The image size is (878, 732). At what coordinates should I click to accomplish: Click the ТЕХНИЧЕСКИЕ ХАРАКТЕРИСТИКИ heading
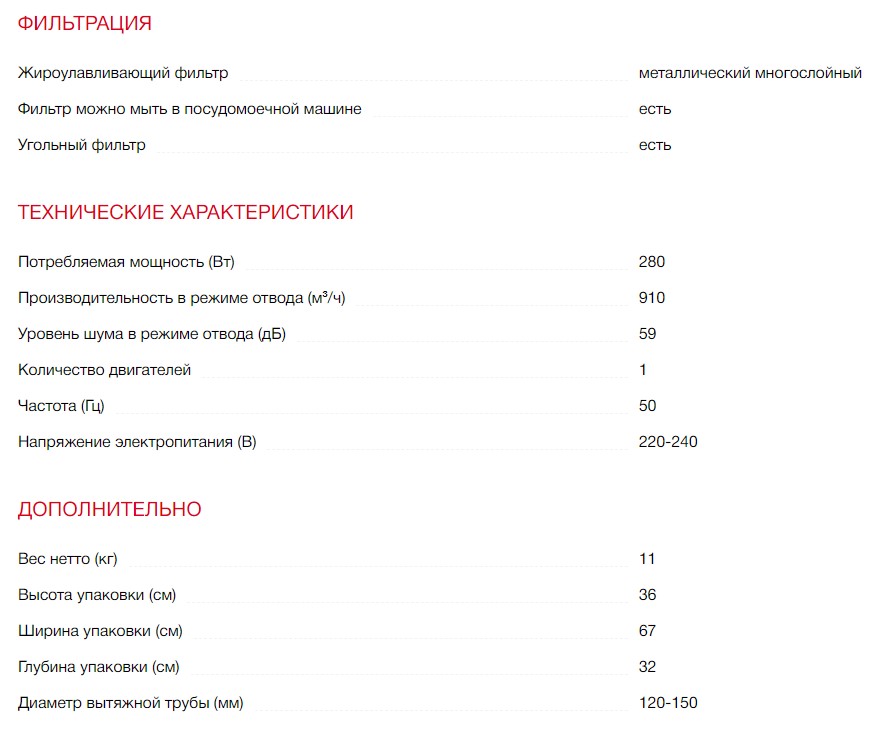(185, 212)
